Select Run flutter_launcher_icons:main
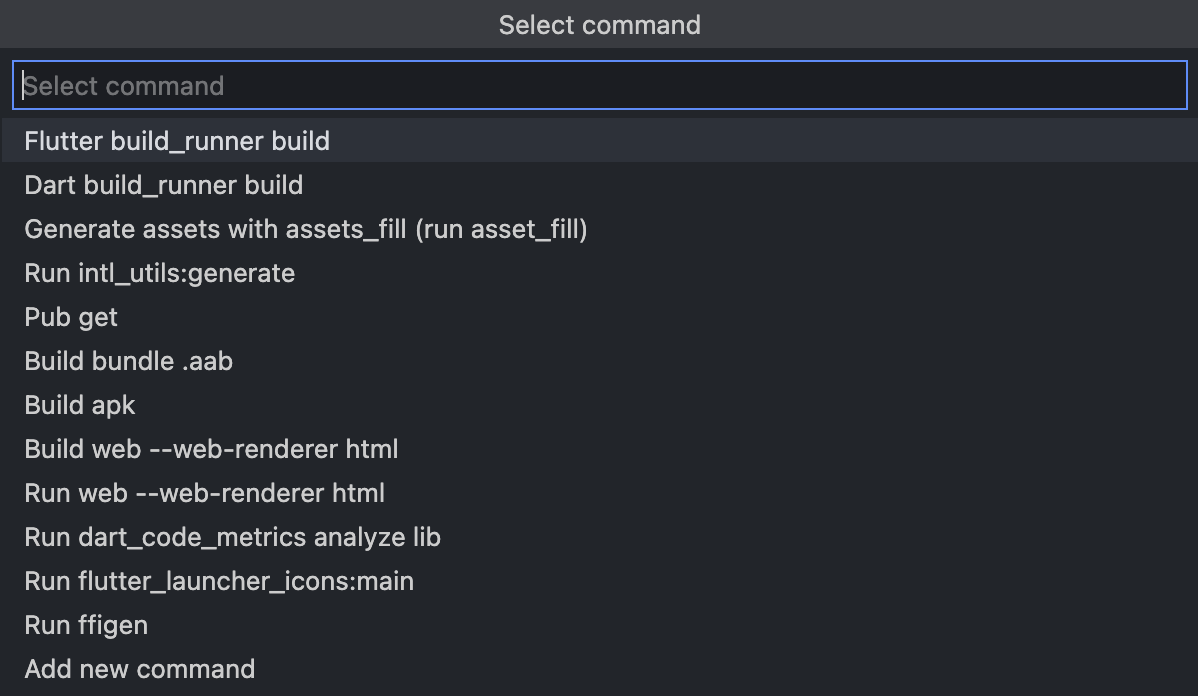Viewport: 1198px width, 696px height. point(219,581)
